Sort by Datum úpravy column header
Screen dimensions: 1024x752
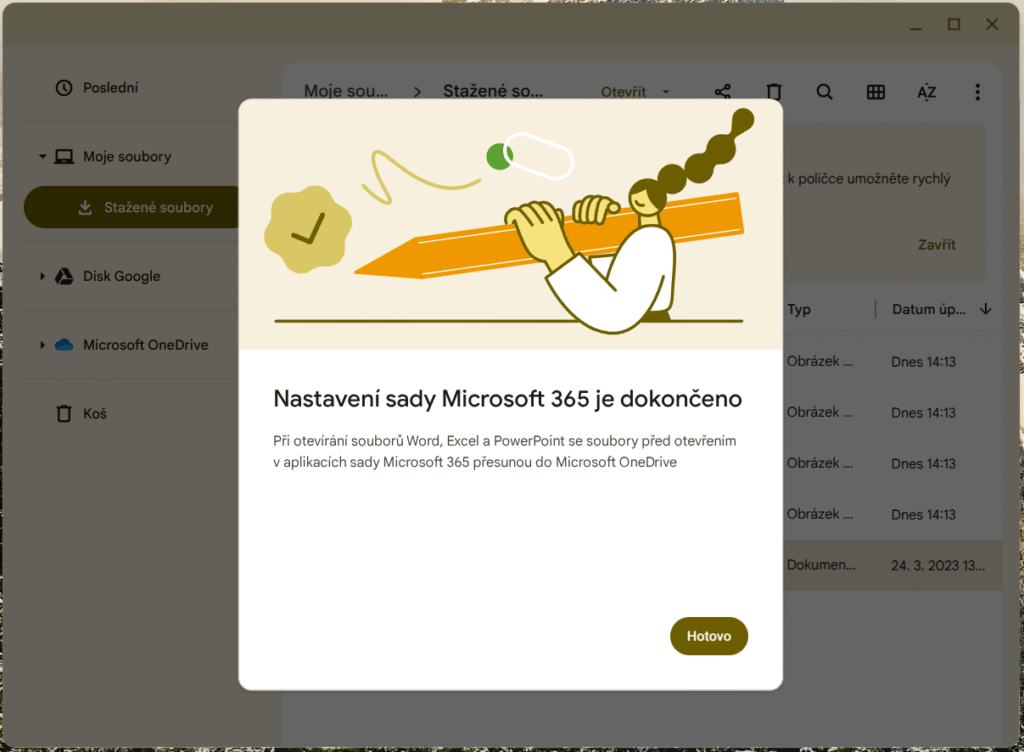click(x=929, y=310)
